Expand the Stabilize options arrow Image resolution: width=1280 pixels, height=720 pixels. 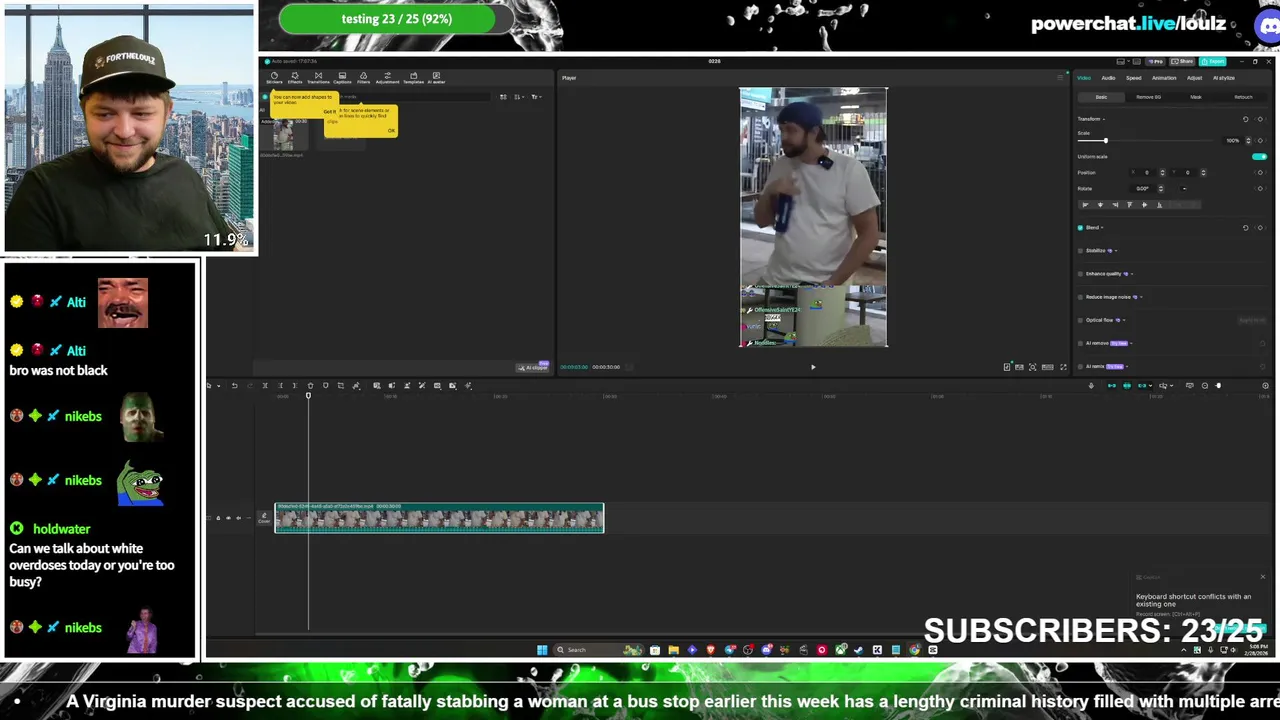pyautogui.click(x=1116, y=251)
